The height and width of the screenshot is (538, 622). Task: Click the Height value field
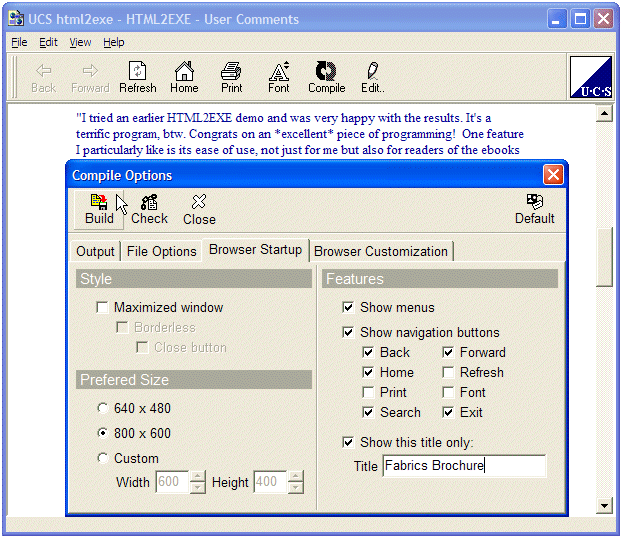pos(271,482)
